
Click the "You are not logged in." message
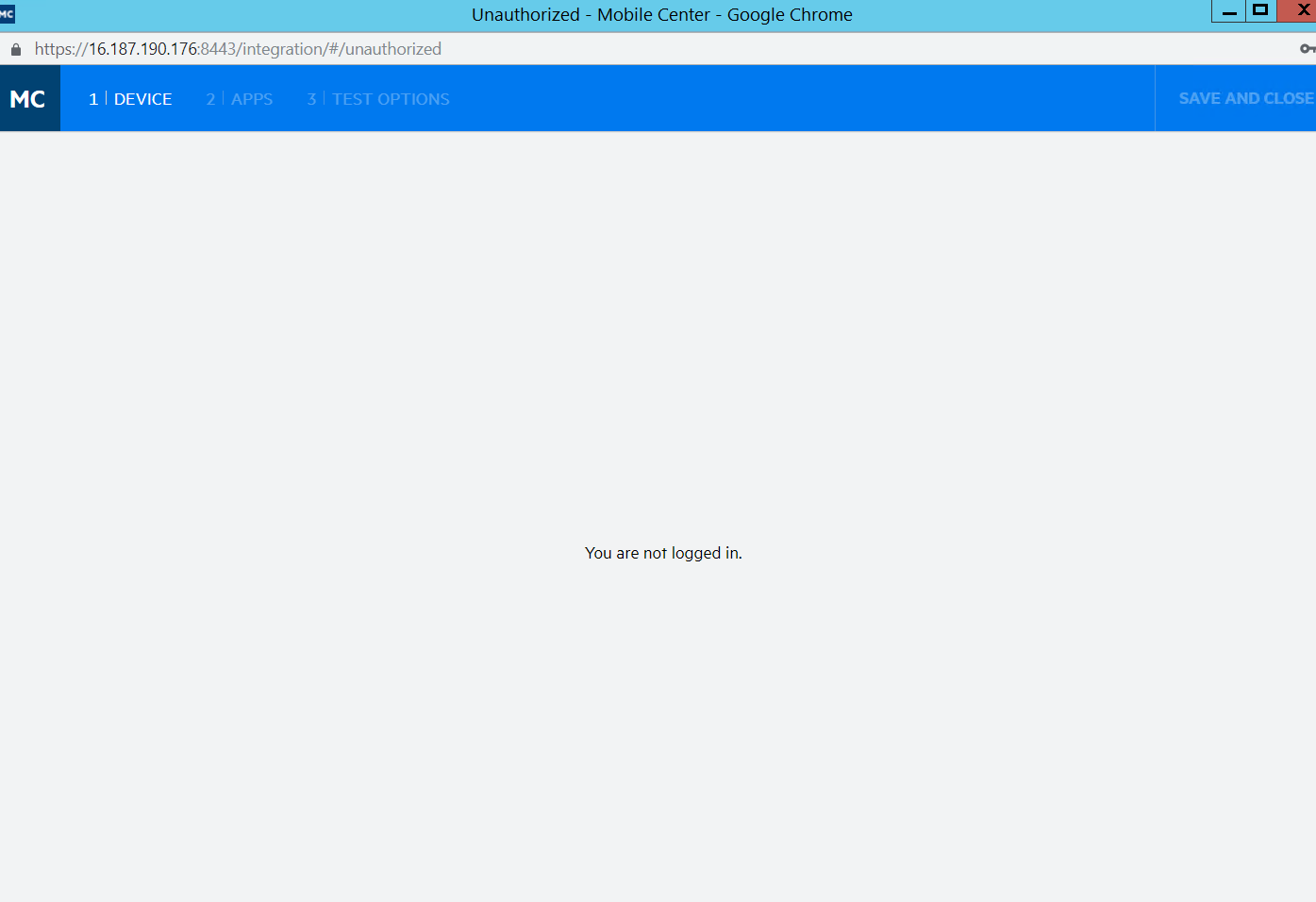point(663,553)
